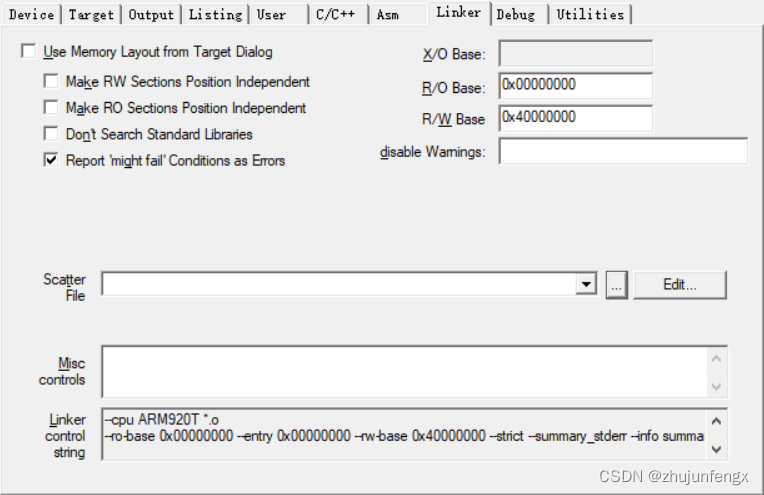Viewport: 764px width, 495px height.
Task: Click the Scatter File path box
Action: point(339,284)
